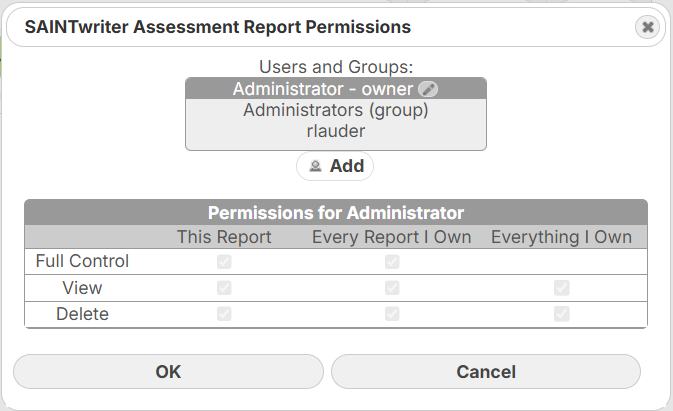673x411 pixels.
Task: Select the rlauder user entry
Action: coord(336,131)
